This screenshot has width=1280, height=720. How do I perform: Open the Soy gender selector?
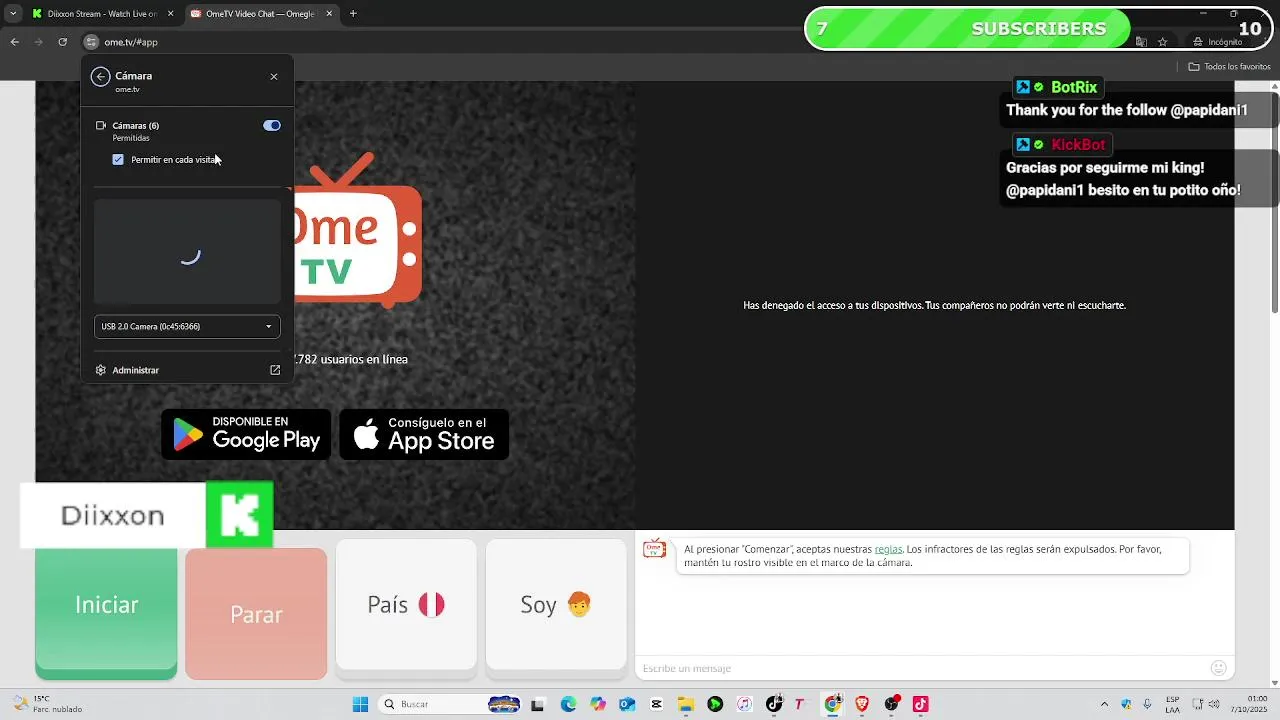click(x=556, y=605)
